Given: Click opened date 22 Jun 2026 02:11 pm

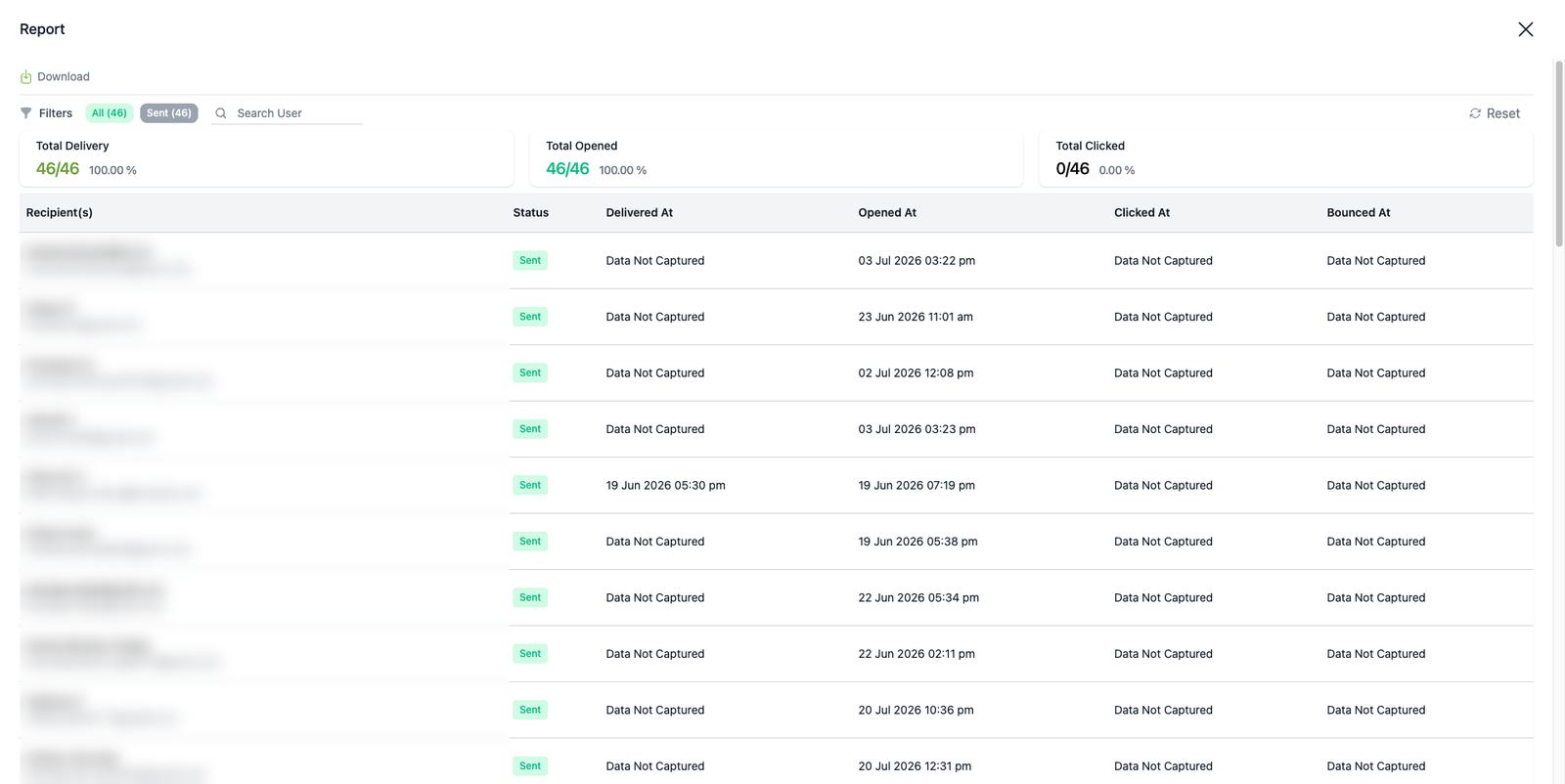Looking at the screenshot, I should [x=917, y=654].
